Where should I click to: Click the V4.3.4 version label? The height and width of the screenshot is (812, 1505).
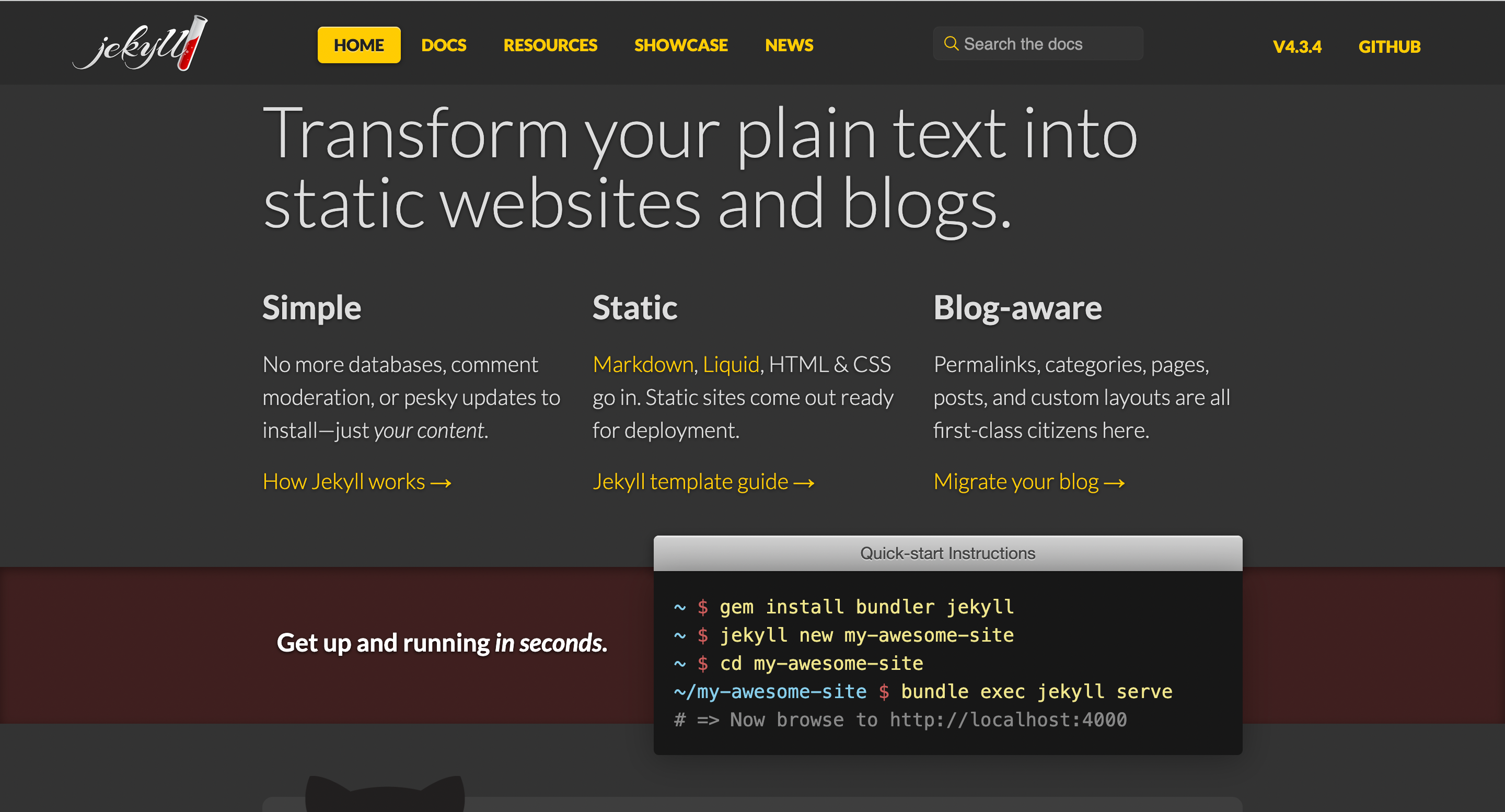click(x=1298, y=46)
